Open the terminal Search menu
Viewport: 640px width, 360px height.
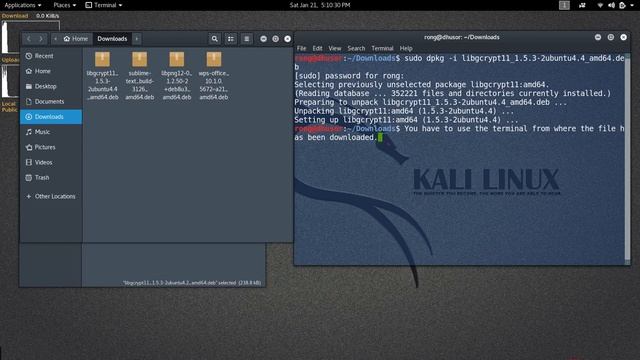[x=356, y=48]
